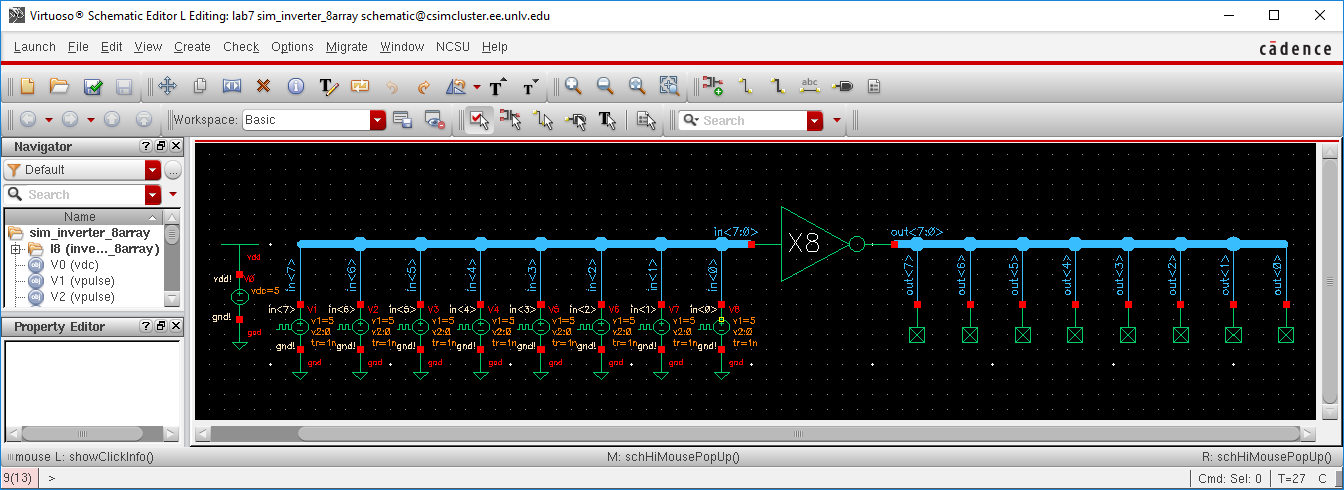Viewport: 1344px width, 490px height.
Task: Open the Create menu
Action: tap(192, 47)
